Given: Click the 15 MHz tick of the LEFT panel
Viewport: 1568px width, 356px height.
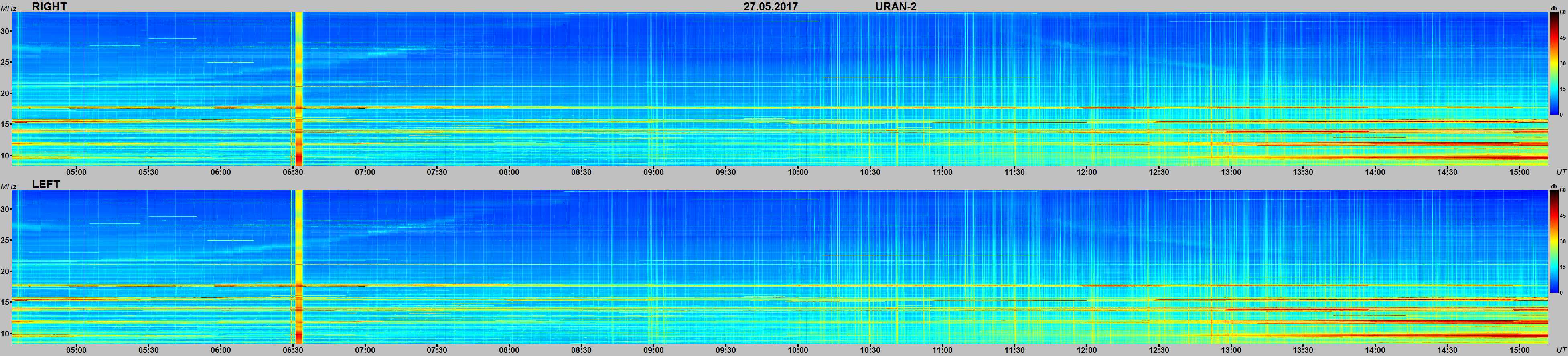Looking at the screenshot, I should click(6, 302).
